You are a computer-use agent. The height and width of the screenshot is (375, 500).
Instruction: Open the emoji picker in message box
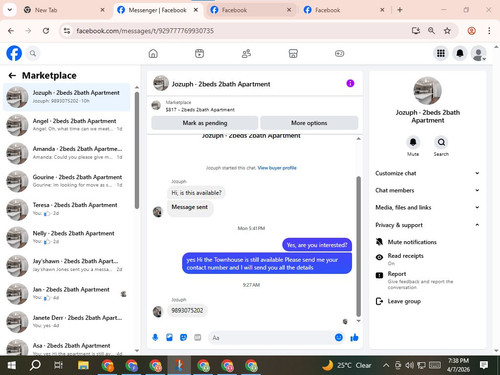point(339,338)
